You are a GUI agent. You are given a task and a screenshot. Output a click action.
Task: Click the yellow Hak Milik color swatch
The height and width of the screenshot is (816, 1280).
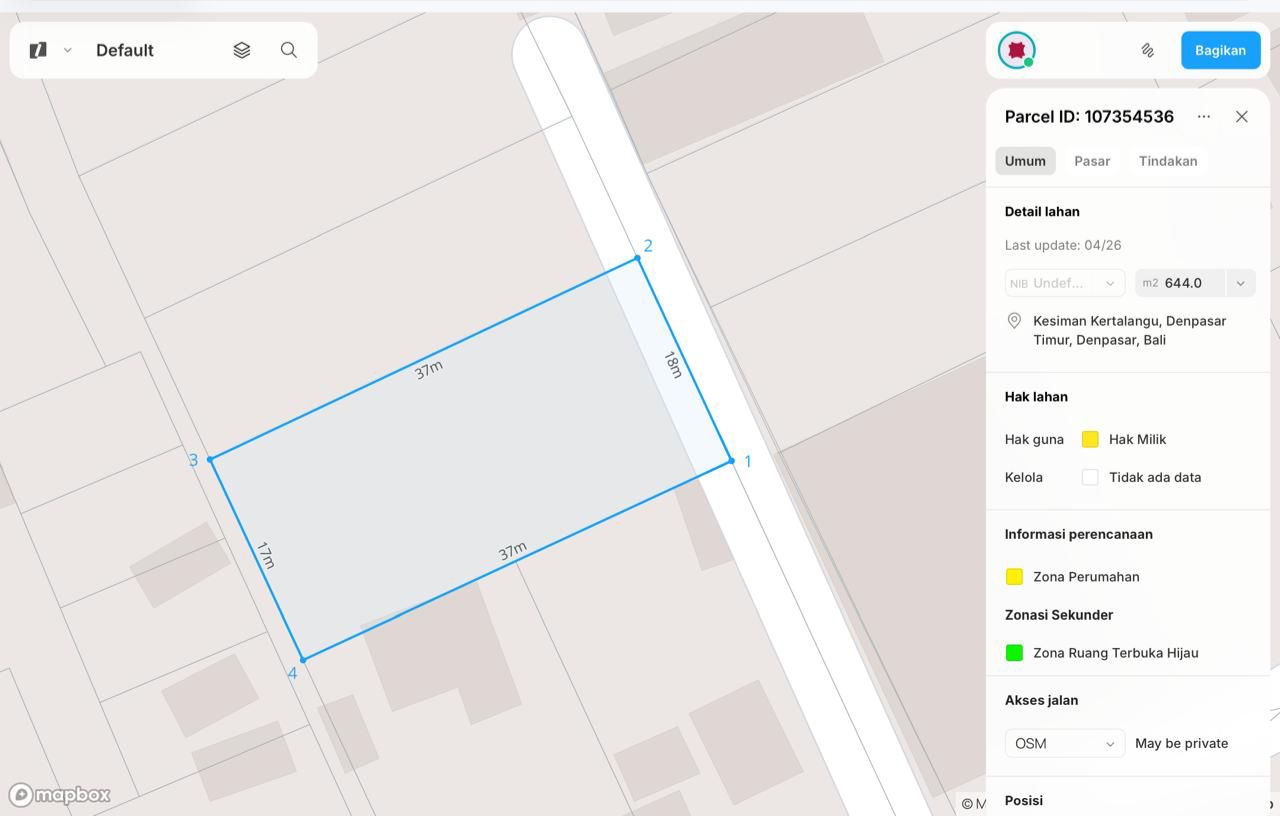click(1090, 439)
